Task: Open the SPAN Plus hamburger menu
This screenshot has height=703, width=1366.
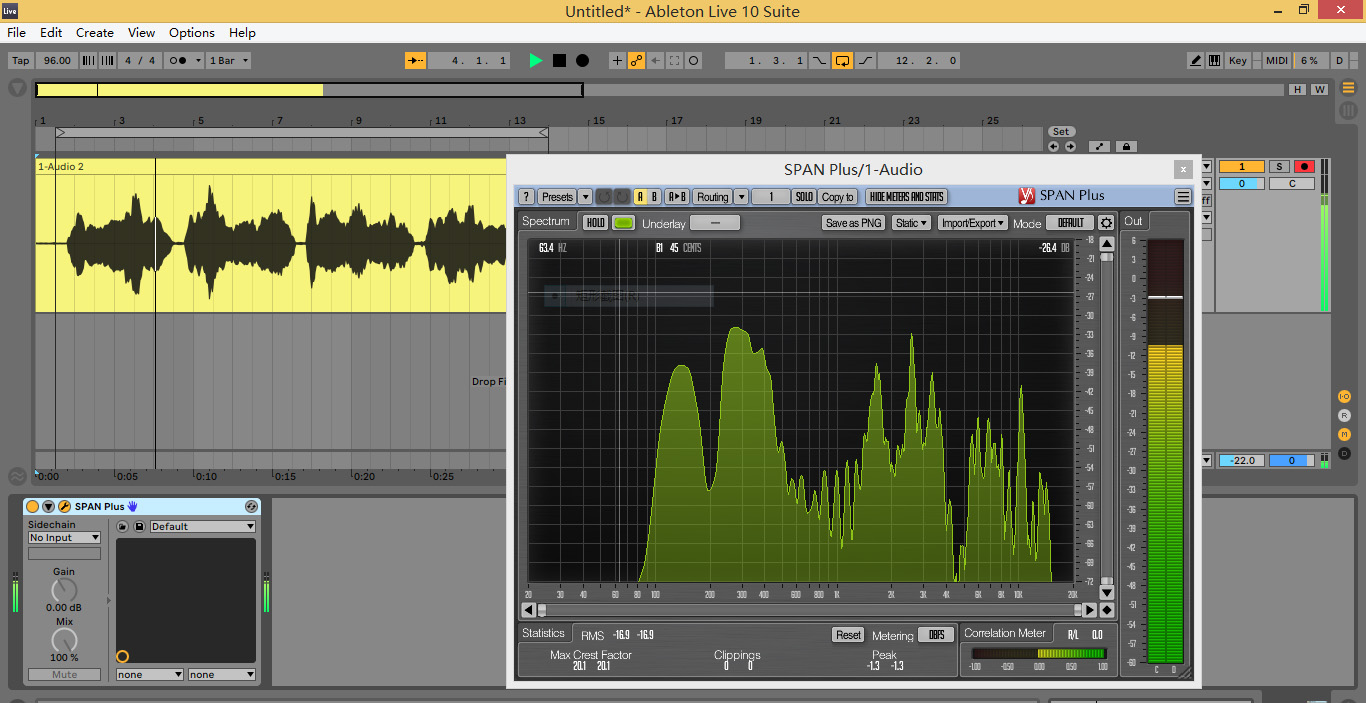Action: (x=1183, y=197)
